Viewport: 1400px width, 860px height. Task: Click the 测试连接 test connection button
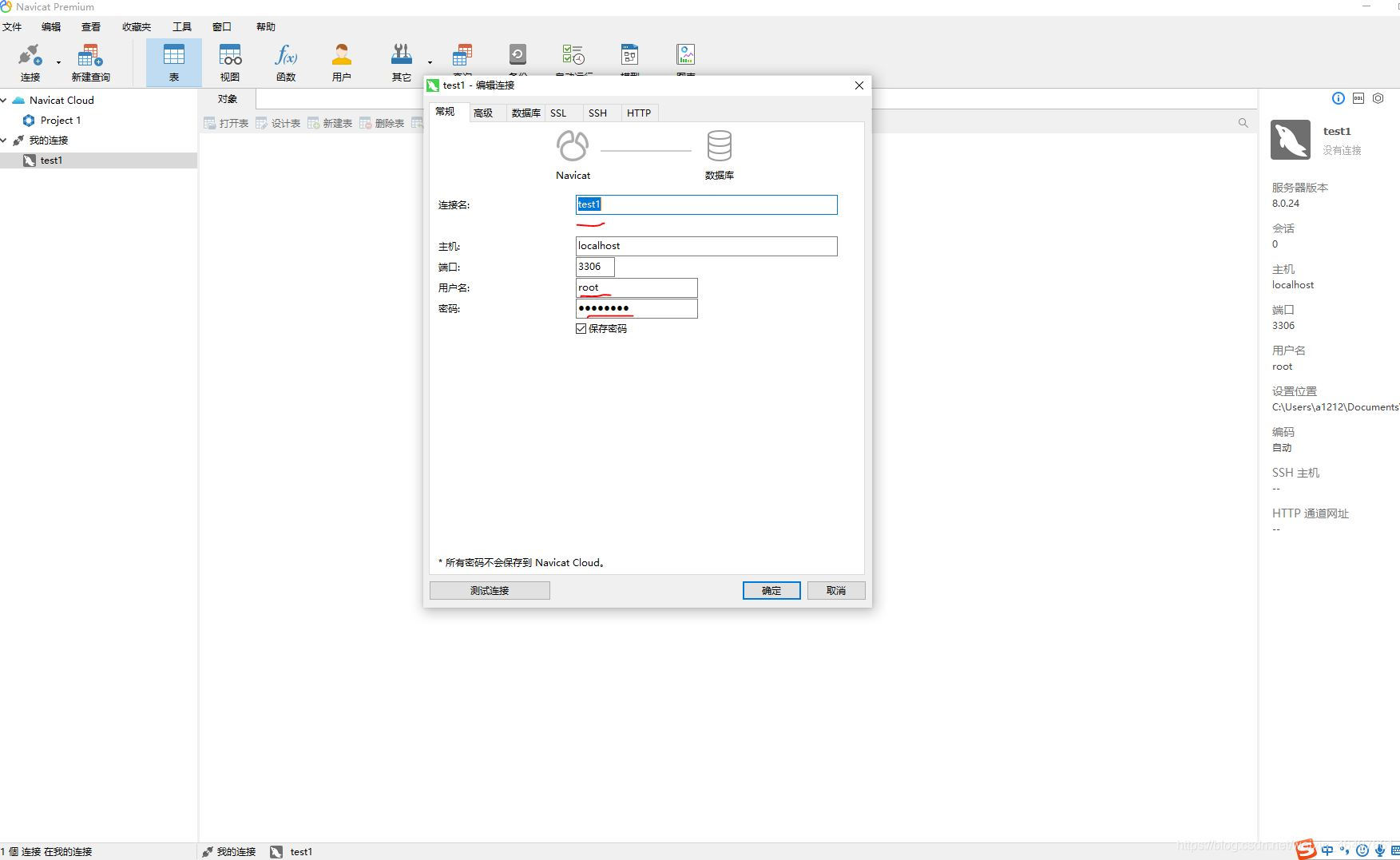[490, 590]
